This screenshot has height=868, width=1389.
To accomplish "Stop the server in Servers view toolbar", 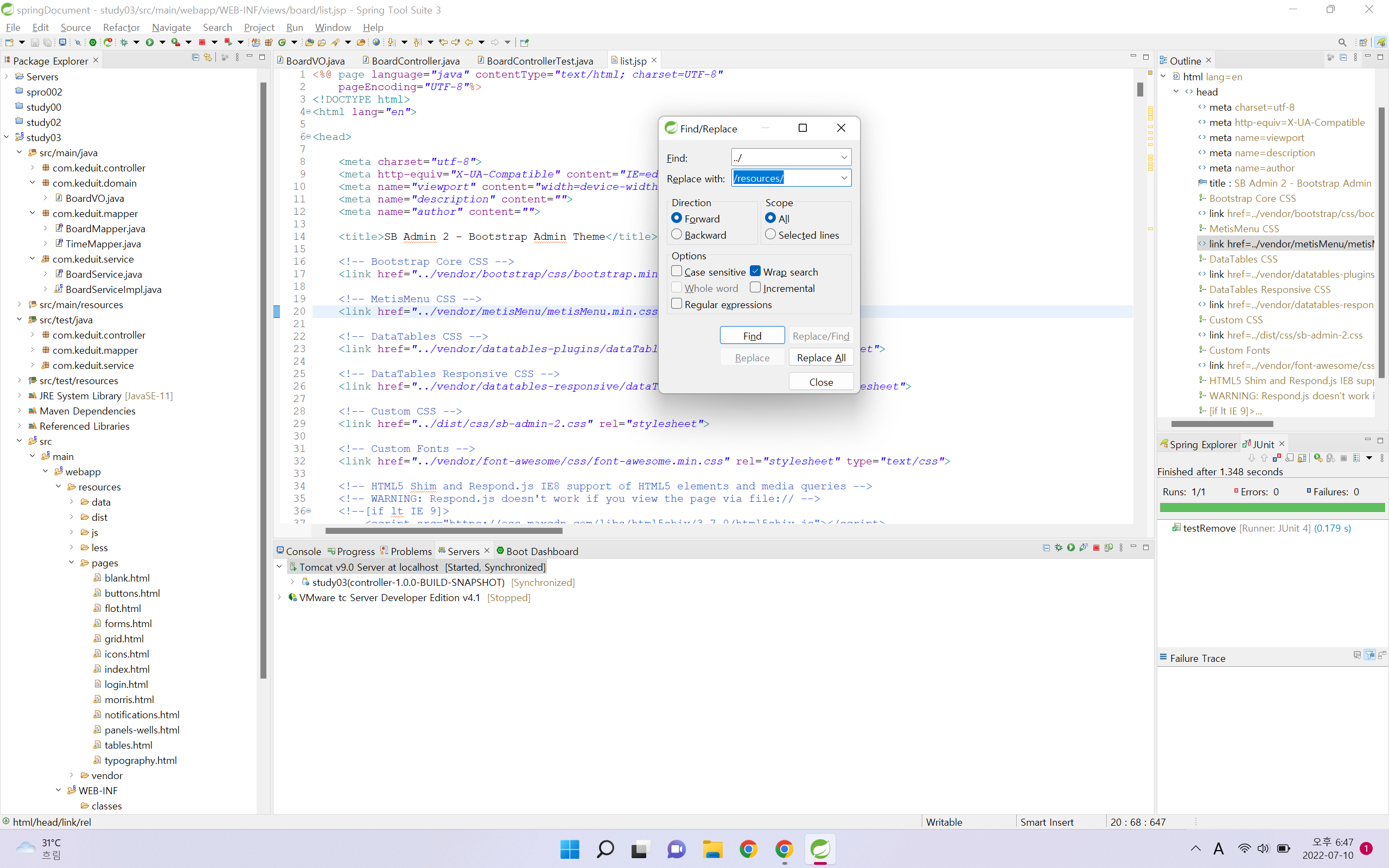I will point(1096,548).
